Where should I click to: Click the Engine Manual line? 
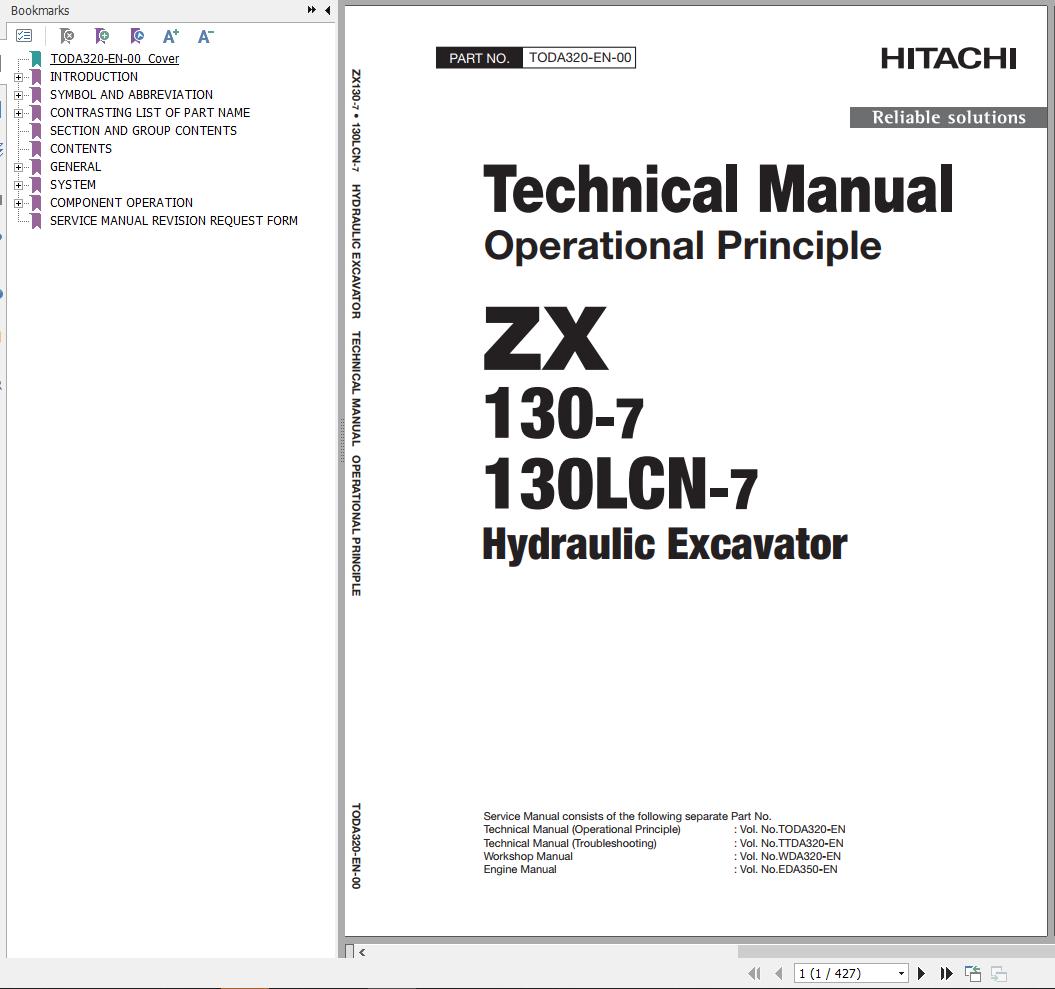coord(661,869)
